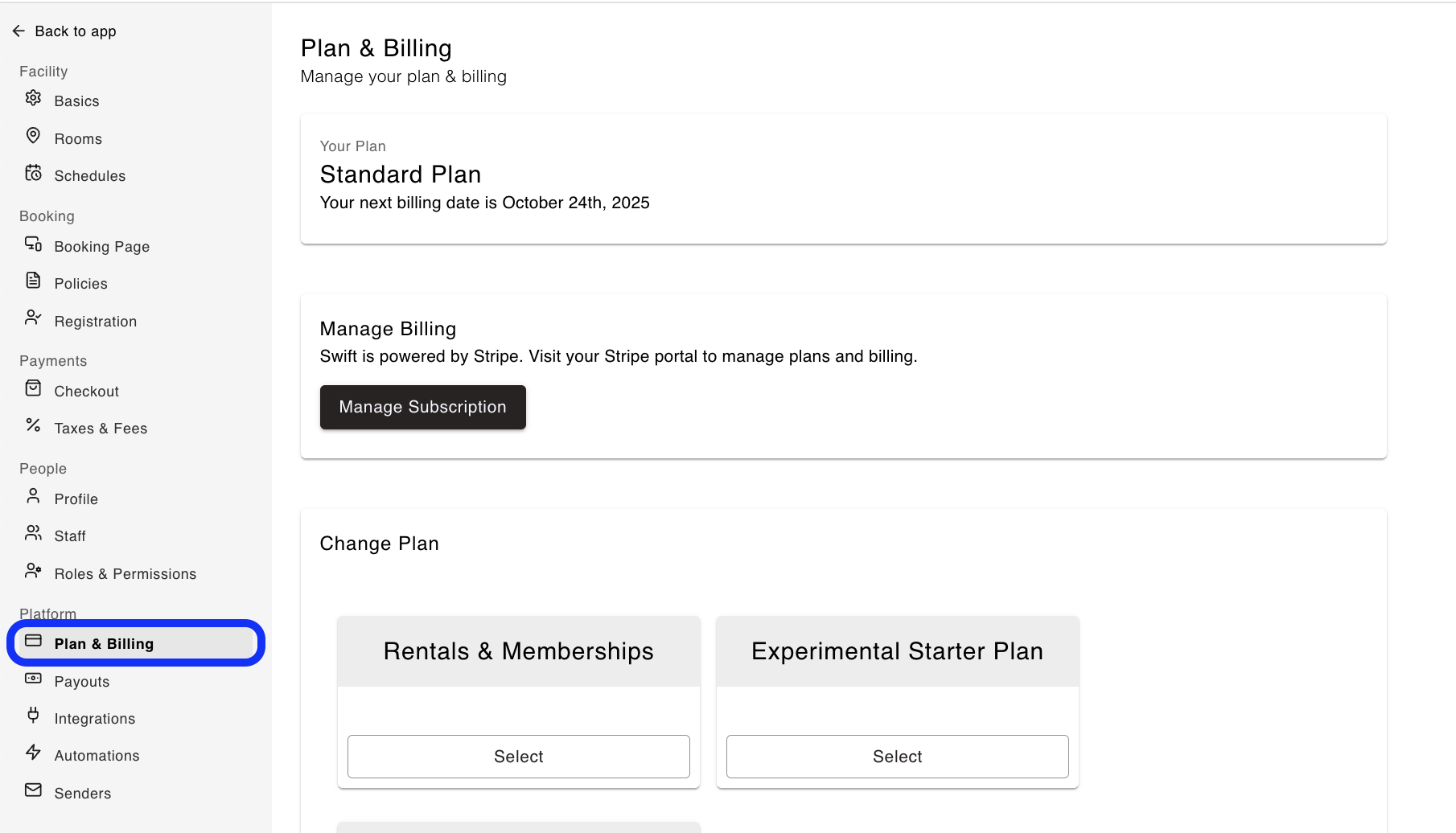Click the Senders envelope icon

[33, 790]
